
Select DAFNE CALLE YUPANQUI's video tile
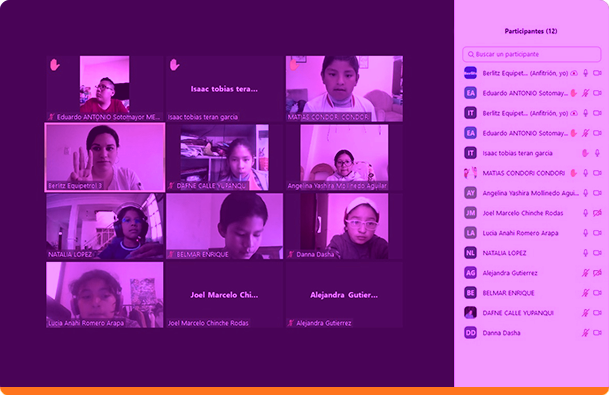coord(224,157)
